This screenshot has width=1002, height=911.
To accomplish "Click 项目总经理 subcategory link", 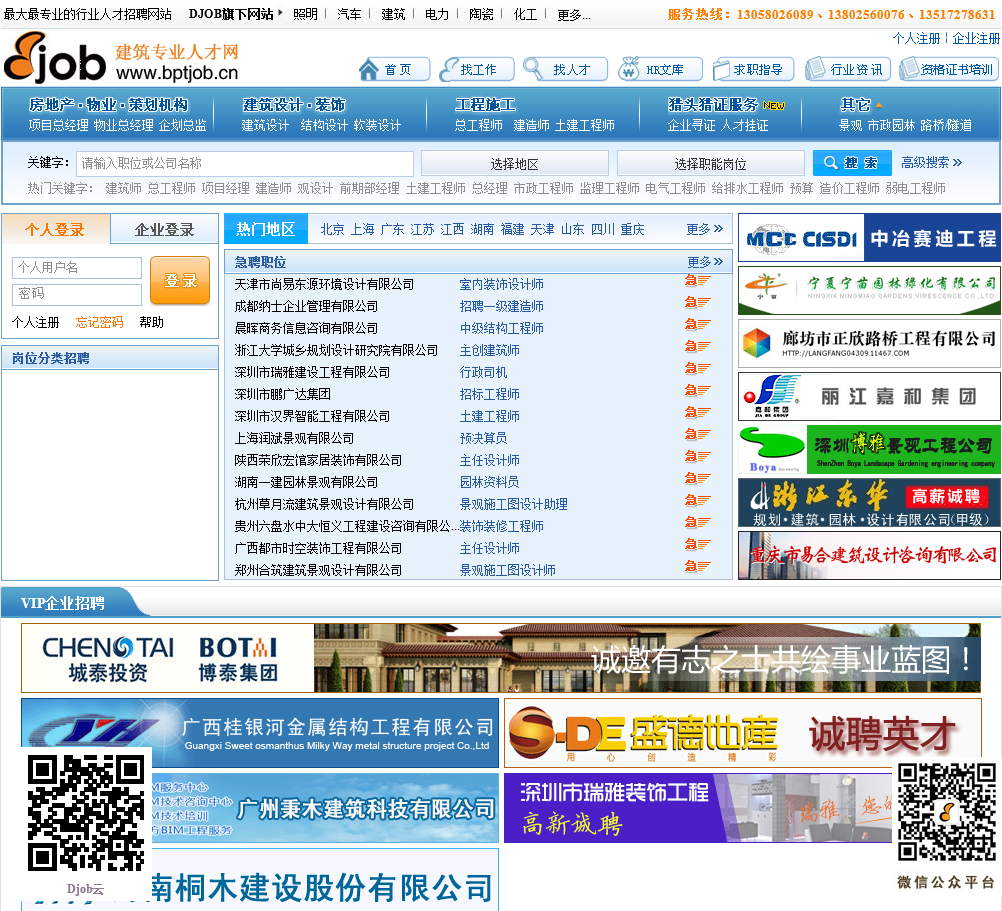I will tap(58, 125).
